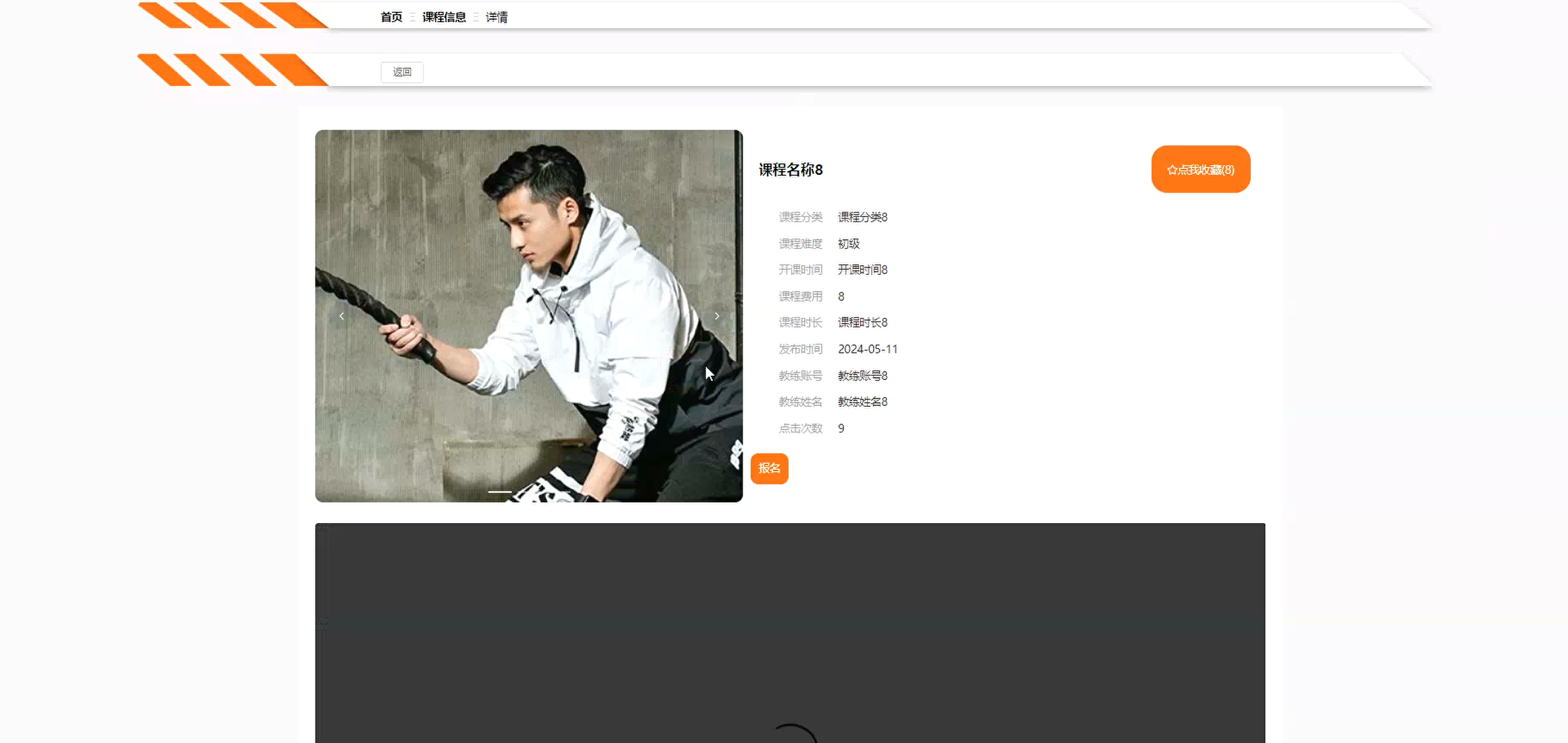Screen dimensions: 1568x743
Task: Show previous carousel image with left arrow
Action: 342,316
